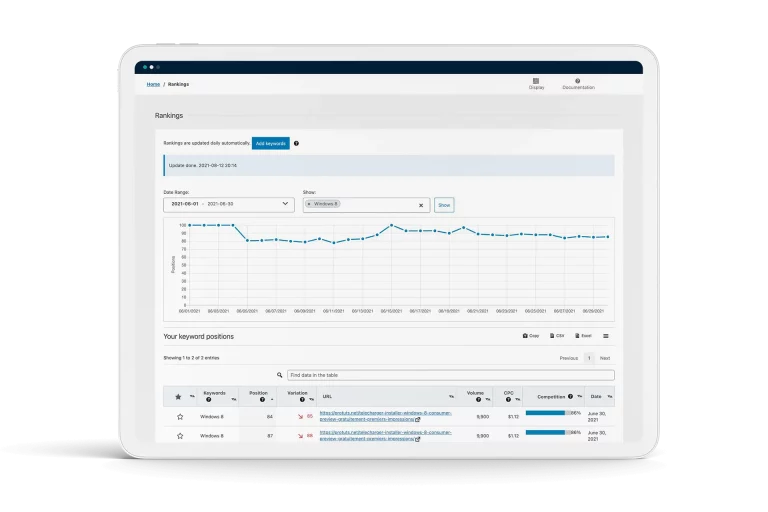
Task: Star the first Windows 8 keyword row
Action: coord(180,416)
